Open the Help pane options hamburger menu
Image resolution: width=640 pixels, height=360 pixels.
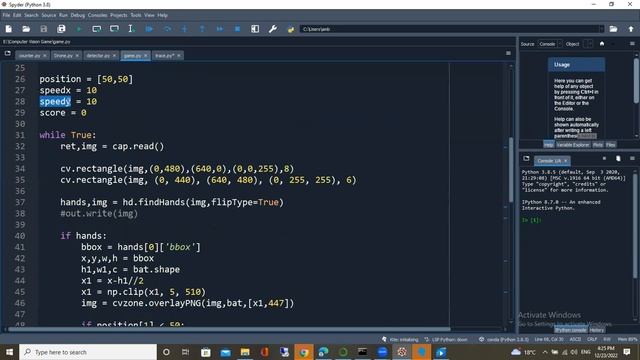coord(632,44)
